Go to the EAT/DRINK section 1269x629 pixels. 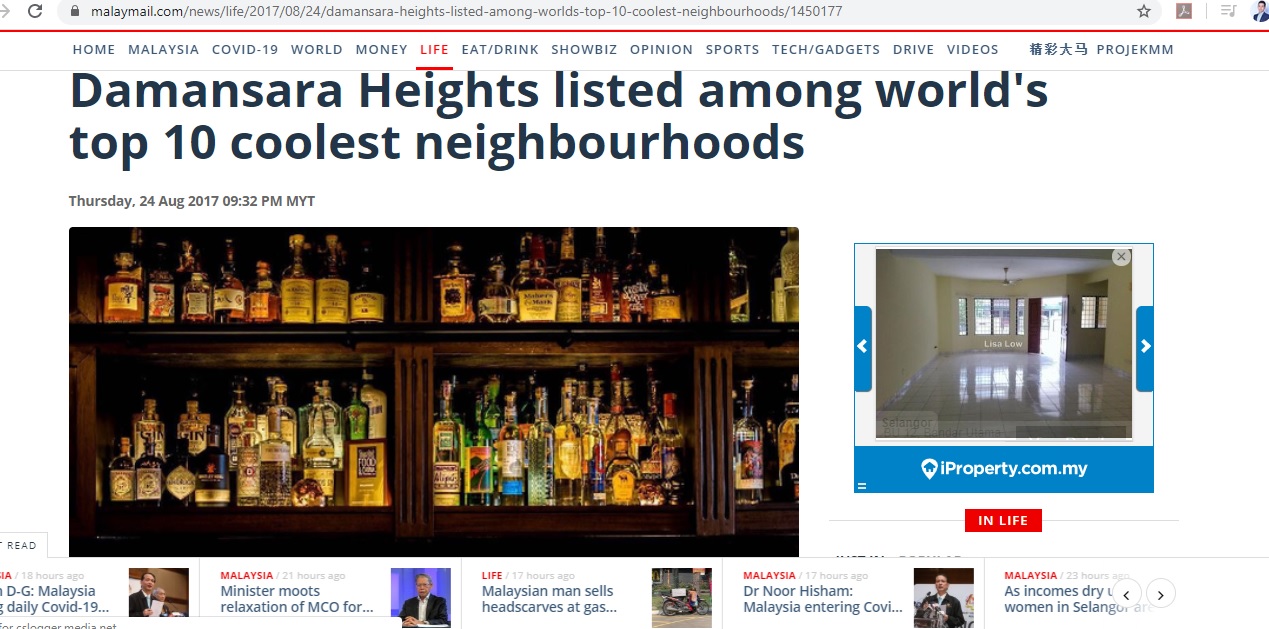coord(500,49)
